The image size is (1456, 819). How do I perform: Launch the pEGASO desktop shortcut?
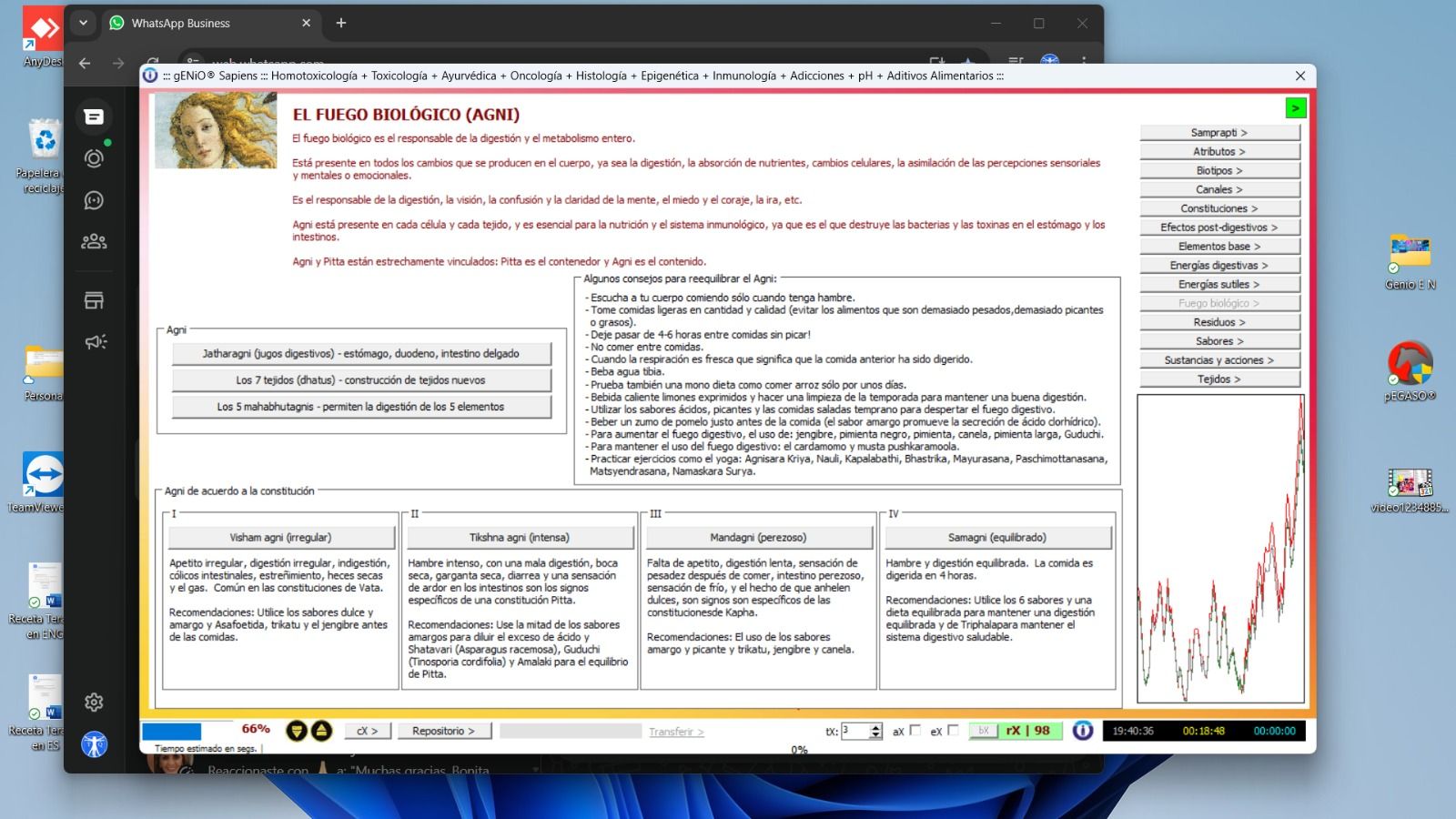tap(1410, 371)
